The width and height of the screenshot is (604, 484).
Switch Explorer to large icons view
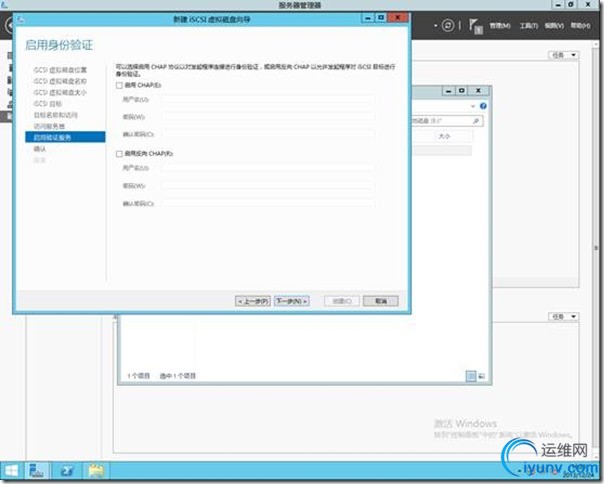(x=482, y=376)
